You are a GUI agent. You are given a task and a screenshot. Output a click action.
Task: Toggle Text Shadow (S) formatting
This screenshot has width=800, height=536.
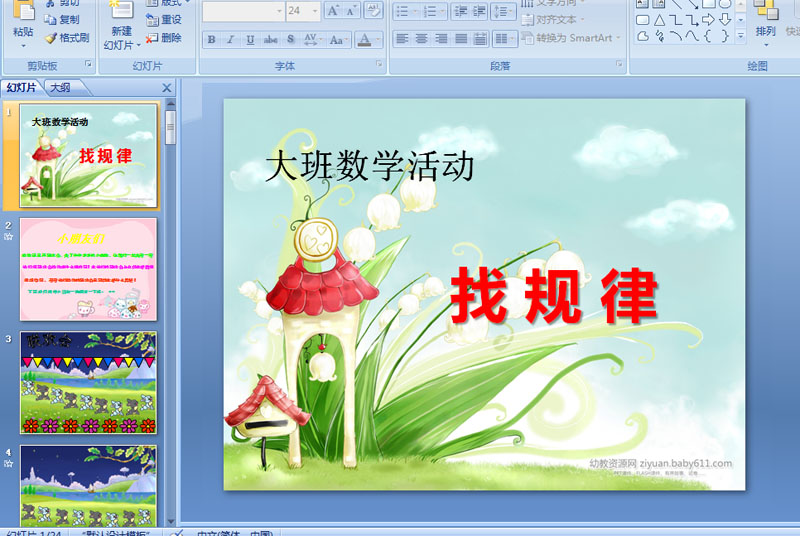tap(290, 39)
